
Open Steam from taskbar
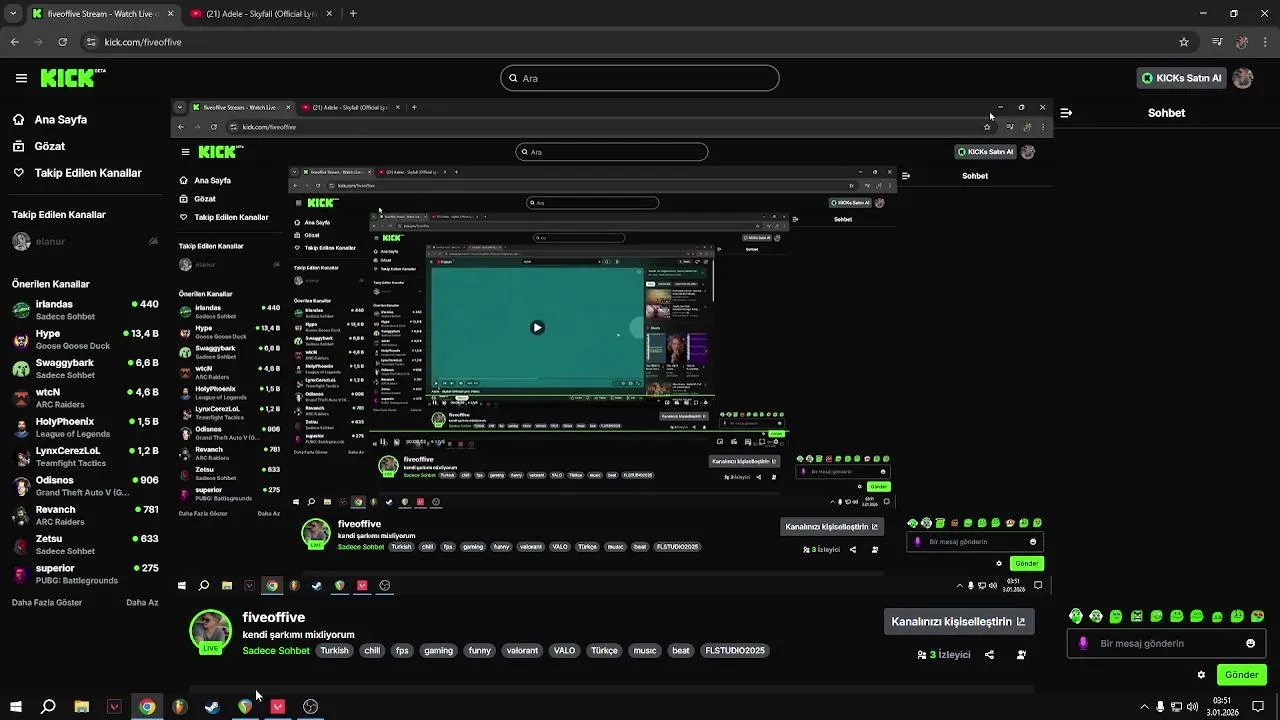212,706
